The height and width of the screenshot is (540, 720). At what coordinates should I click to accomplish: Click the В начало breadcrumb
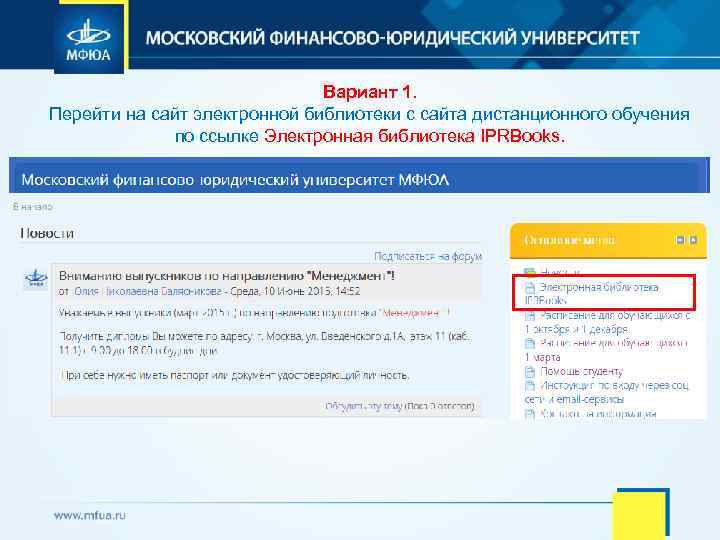click(x=33, y=207)
